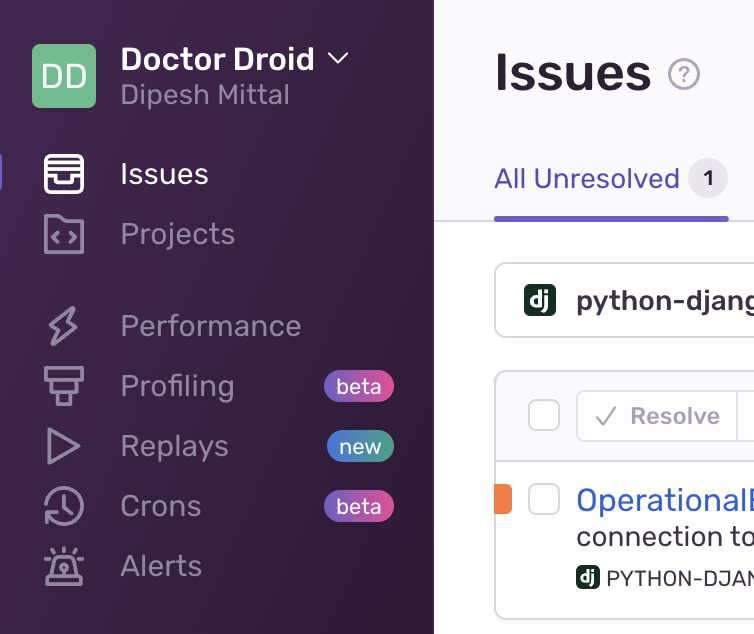The image size is (754, 634).
Task: Click the All Unresolved count badge
Action: (x=708, y=178)
